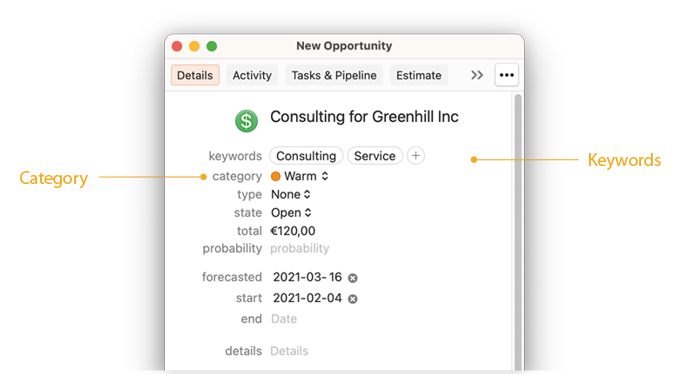Show hidden tabs with double chevron
Image resolution: width=680 pixels, height=374 pixels.
pos(477,75)
